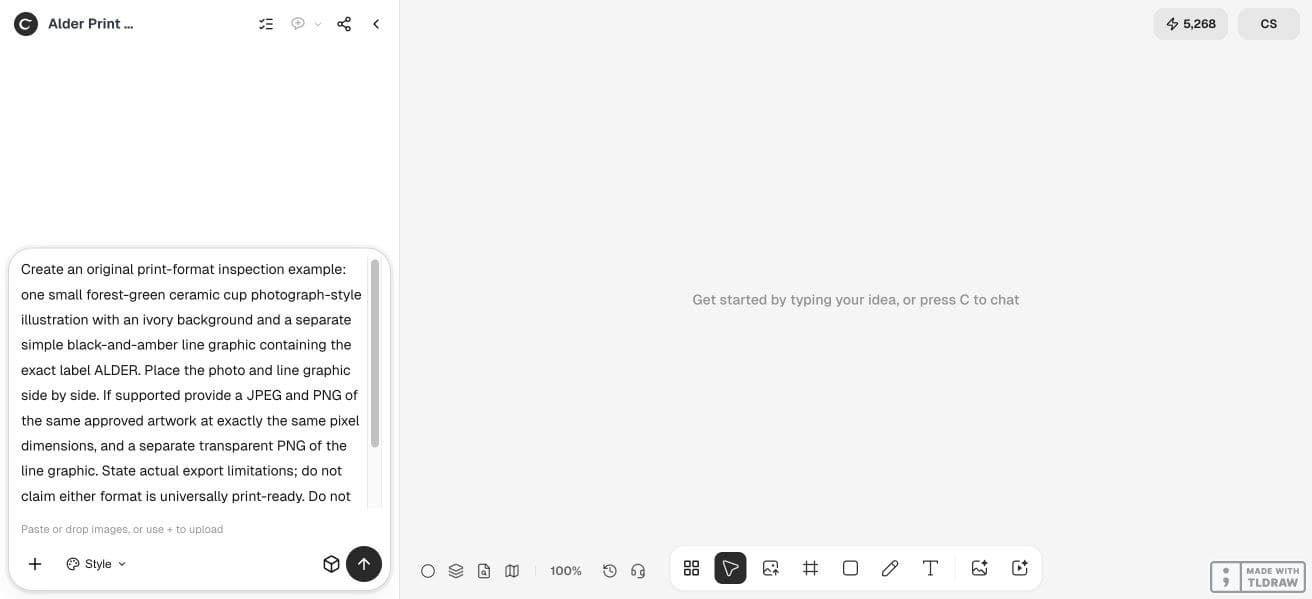The height and width of the screenshot is (599, 1312).
Task: Click the prompt box scrollbar
Action: [x=375, y=353]
